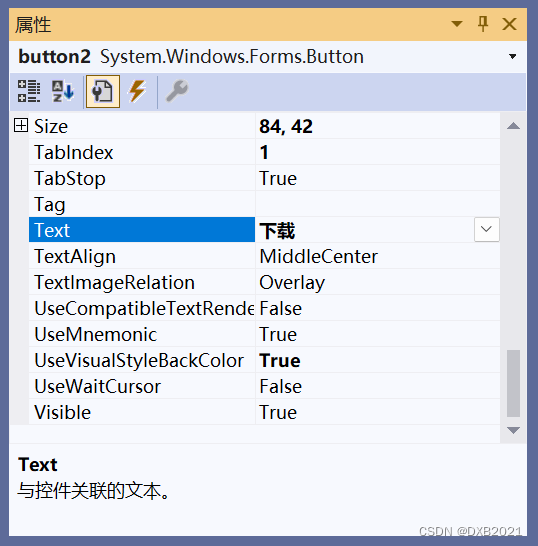Image resolution: width=538 pixels, height=546 pixels.
Task: Select the Tag property
Action: (x=142, y=204)
